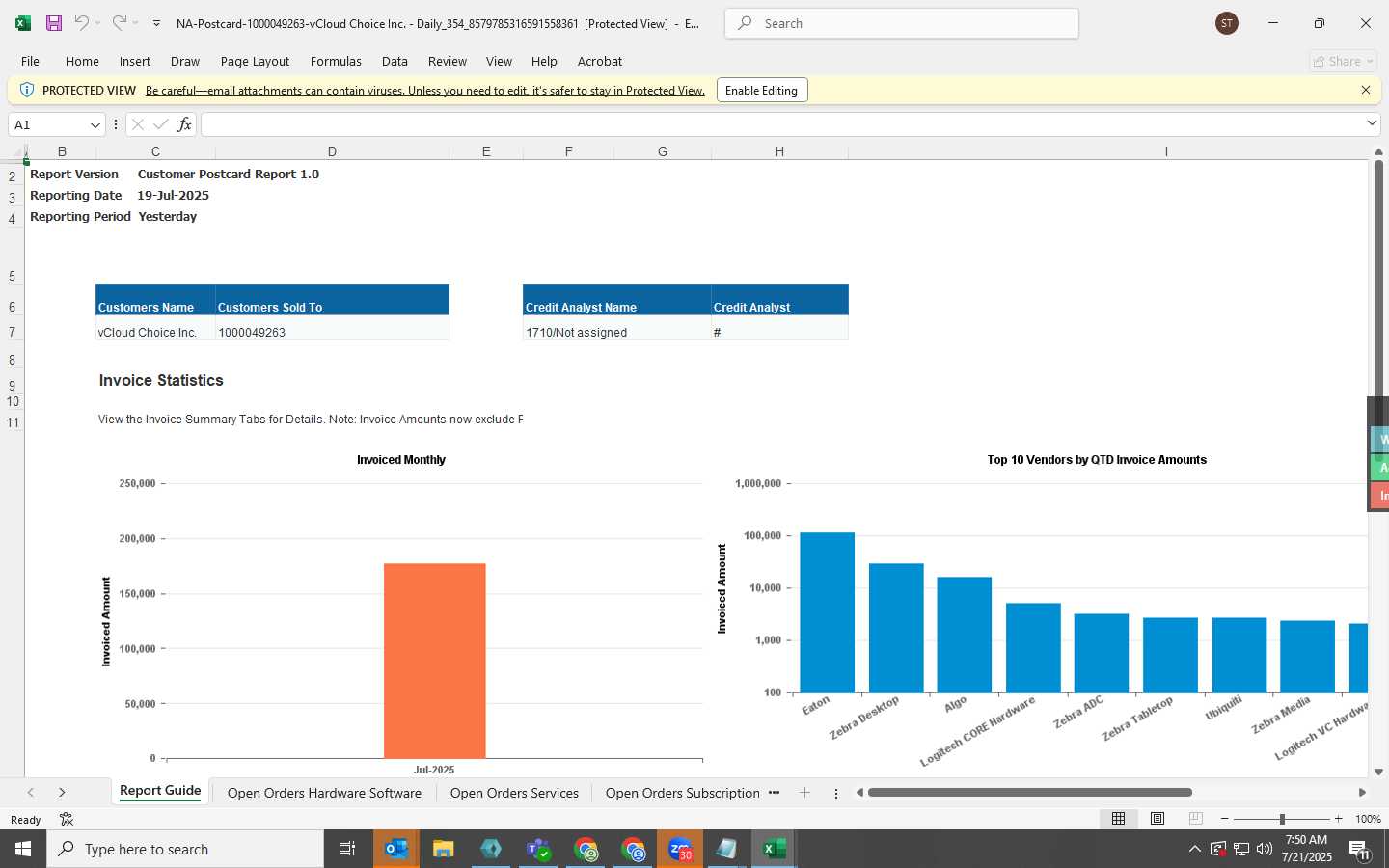The image size is (1389, 868).
Task: Click the Share button
Action: (1344, 61)
